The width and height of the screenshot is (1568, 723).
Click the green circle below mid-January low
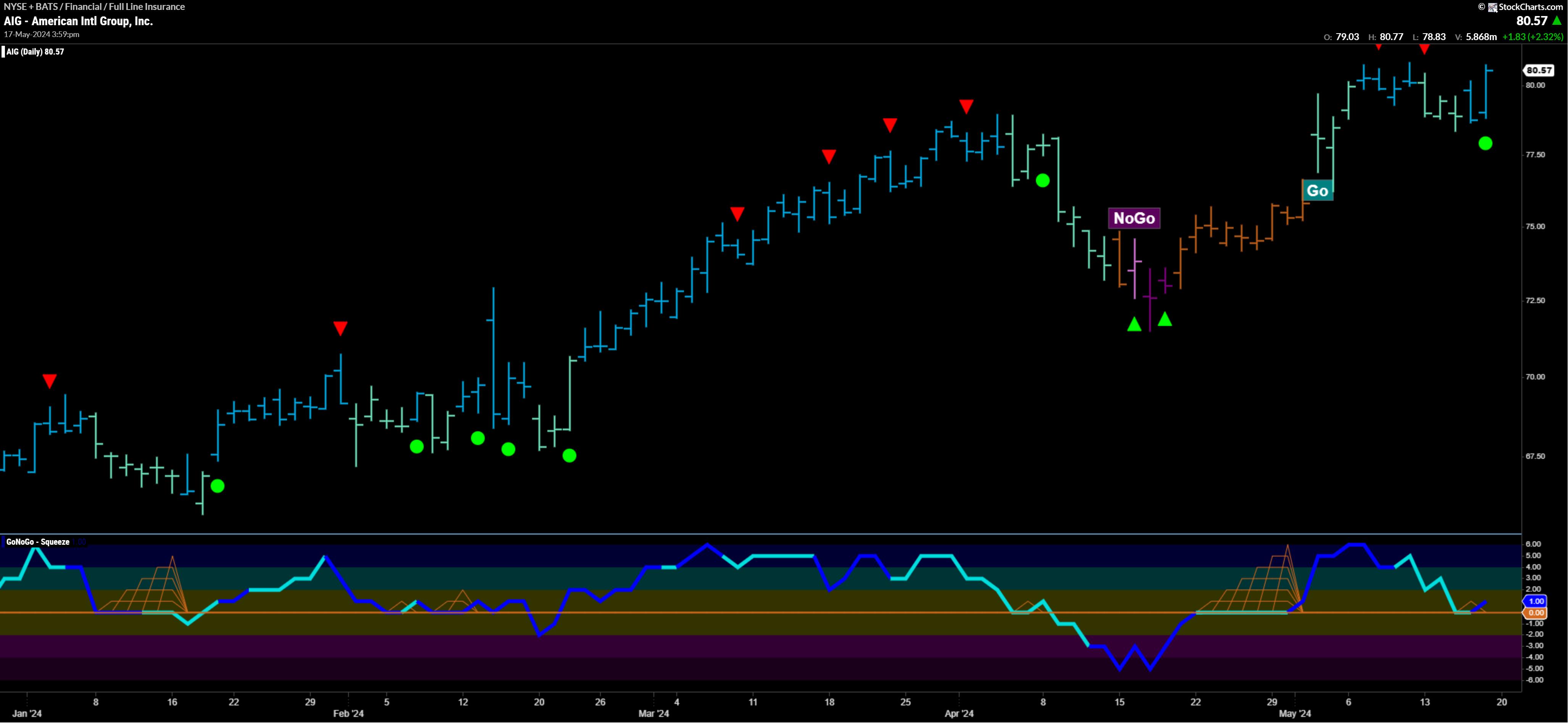click(x=217, y=486)
